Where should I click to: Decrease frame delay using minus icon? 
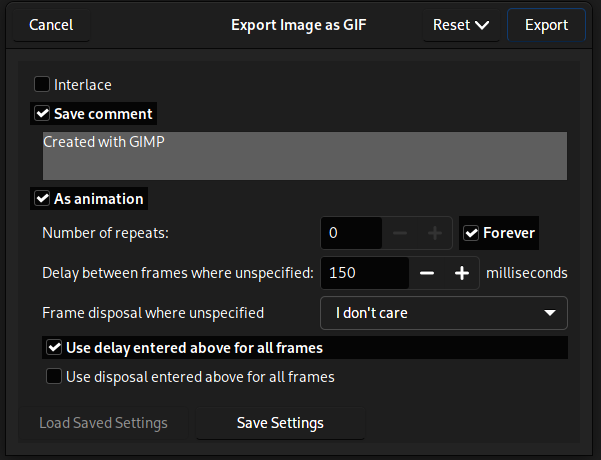(x=427, y=273)
